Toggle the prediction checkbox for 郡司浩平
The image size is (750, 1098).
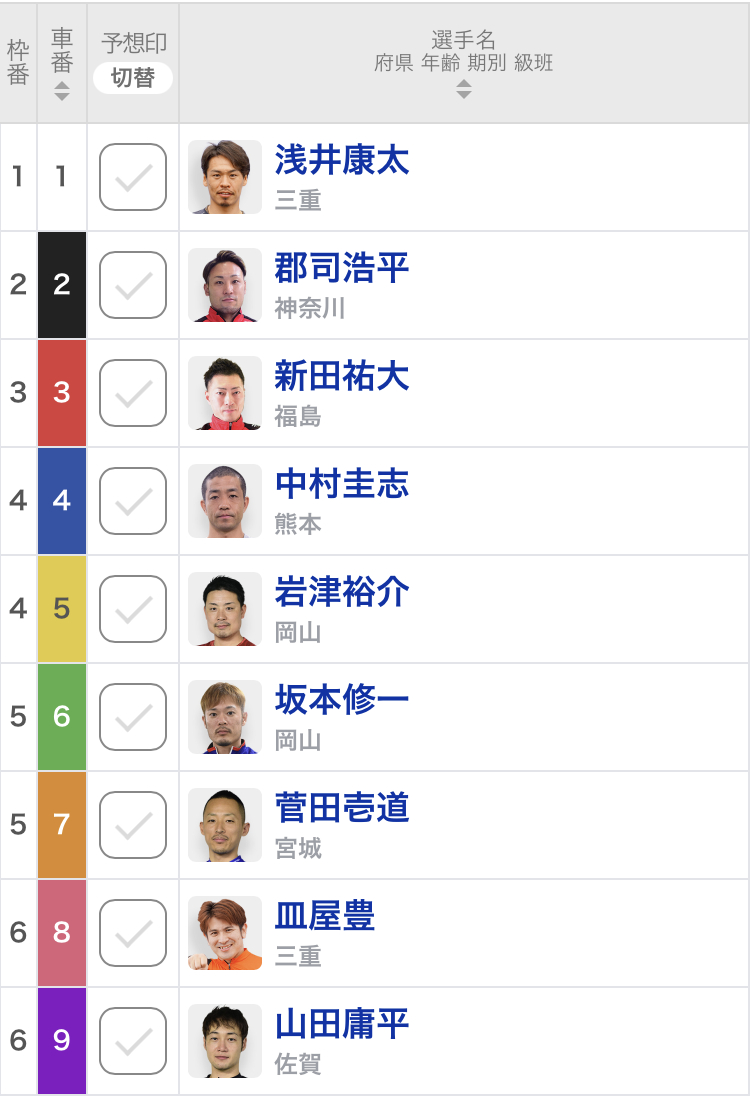[133, 285]
